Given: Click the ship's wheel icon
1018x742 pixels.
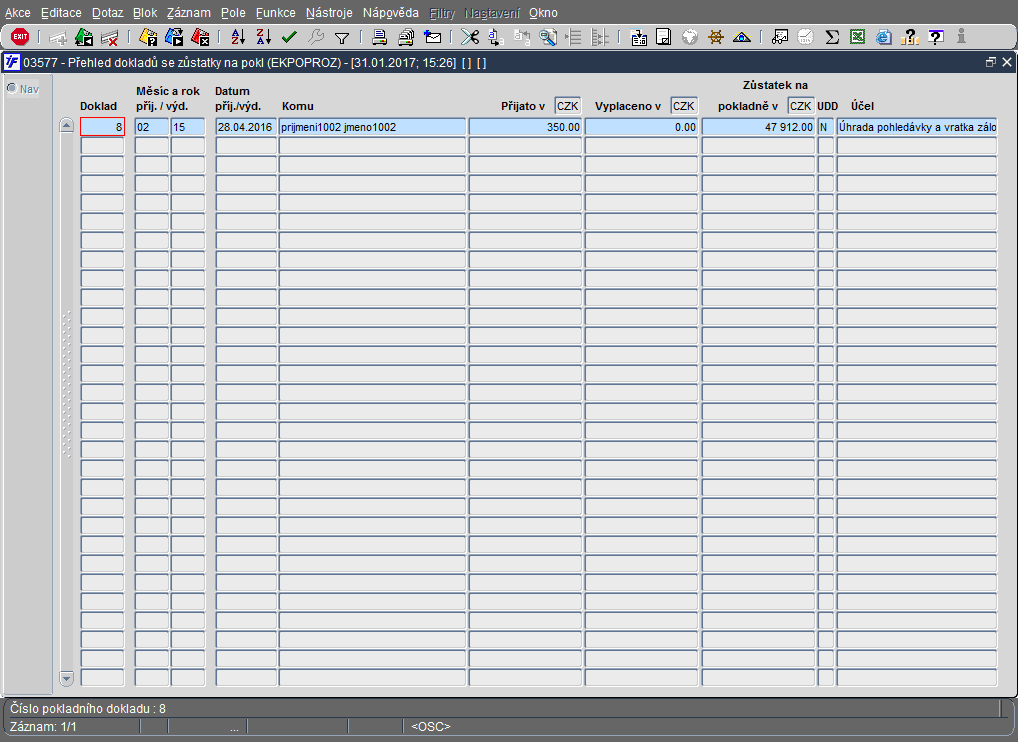Looking at the screenshot, I should tap(715, 37).
